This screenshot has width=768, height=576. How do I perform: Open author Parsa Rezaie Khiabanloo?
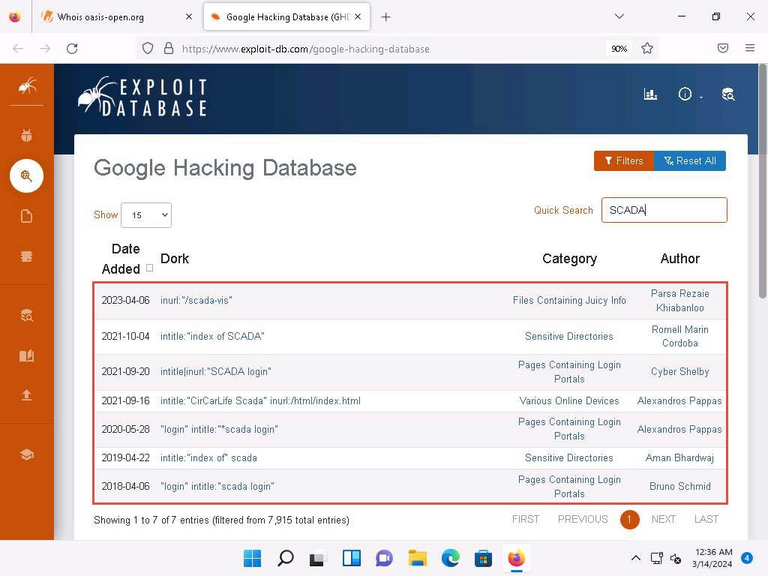coord(680,300)
